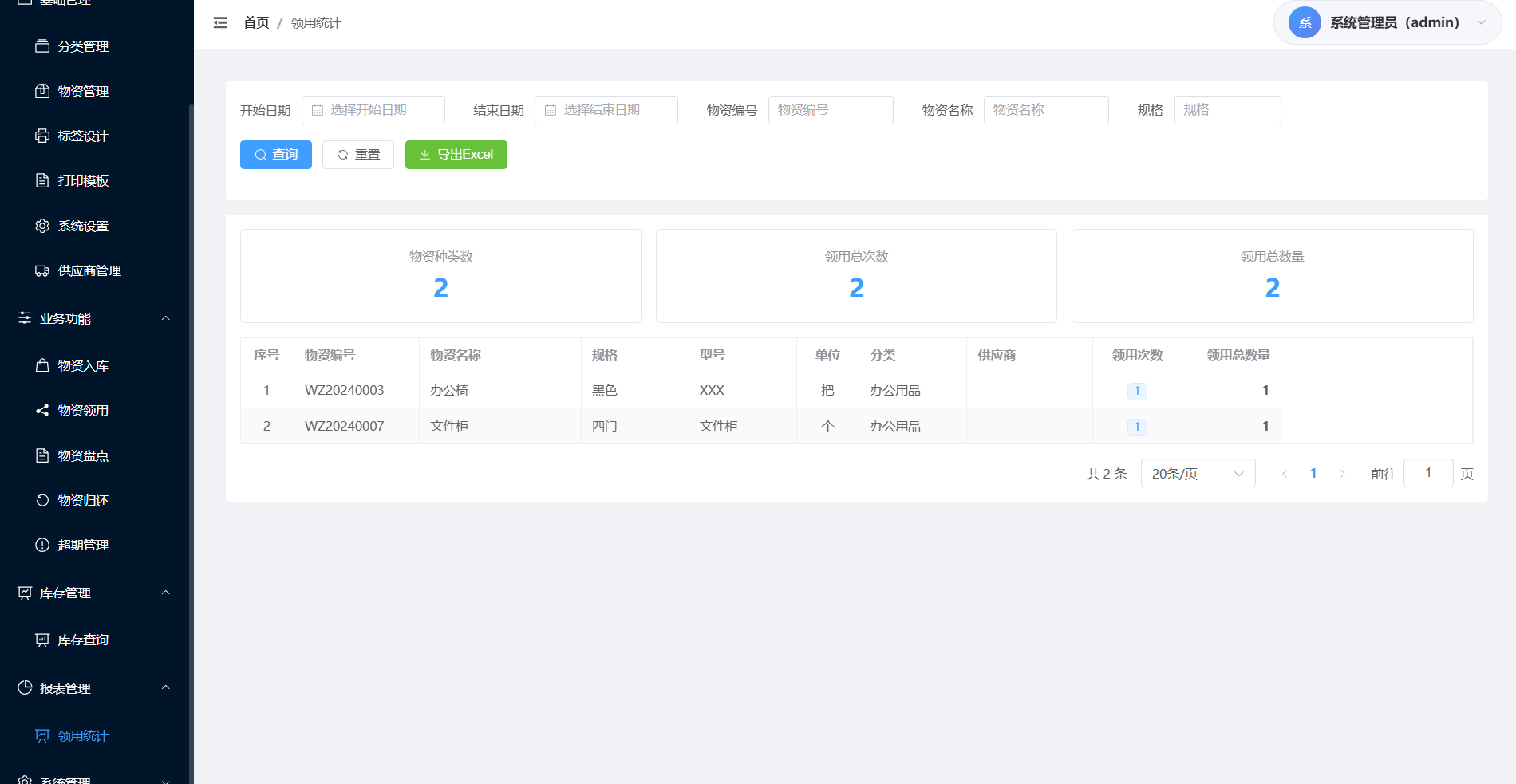Screen dimensions: 1516x784
Task: Click the admin user avatar icon
Action: [1305, 22]
